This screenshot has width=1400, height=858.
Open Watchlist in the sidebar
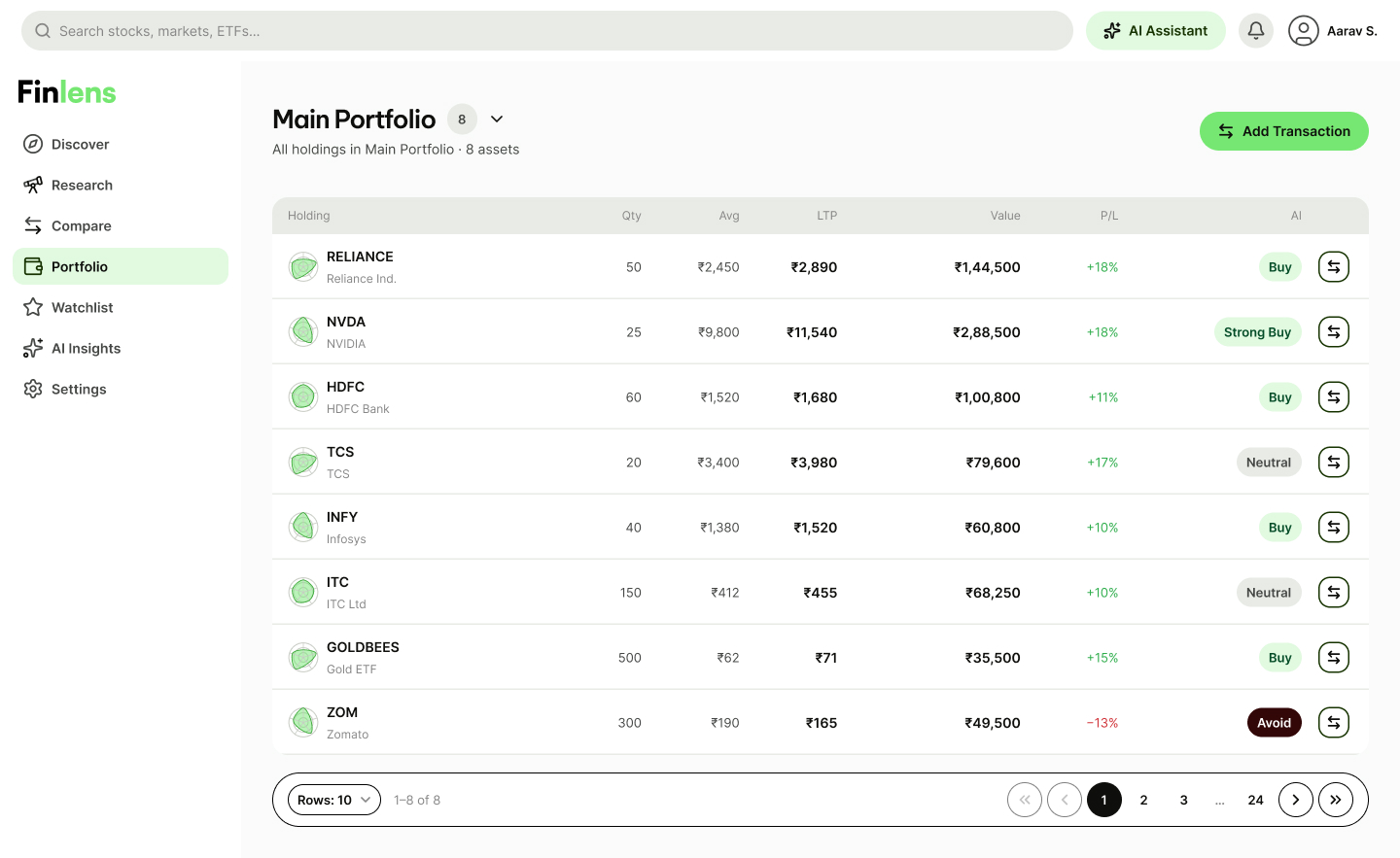[x=121, y=307]
